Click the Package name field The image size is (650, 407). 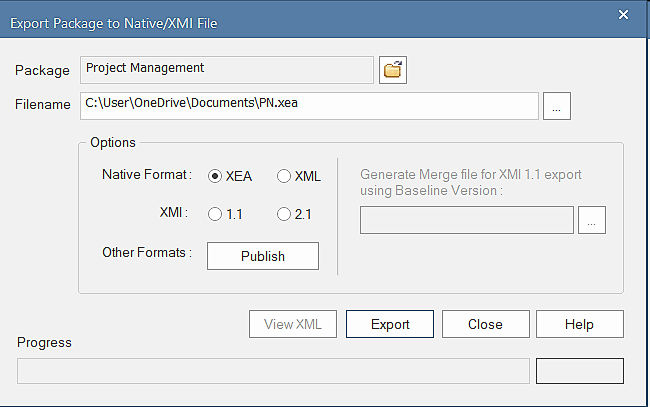tap(226, 69)
